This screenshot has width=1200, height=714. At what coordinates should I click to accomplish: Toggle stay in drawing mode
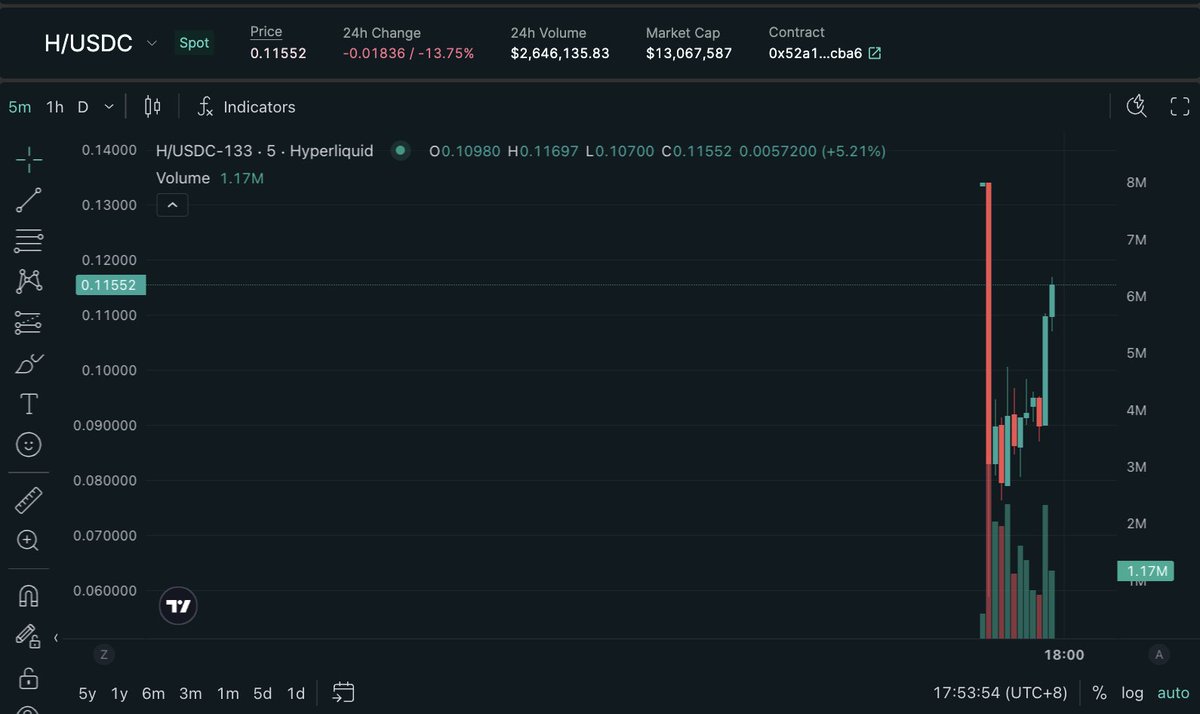pyautogui.click(x=27, y=636)
